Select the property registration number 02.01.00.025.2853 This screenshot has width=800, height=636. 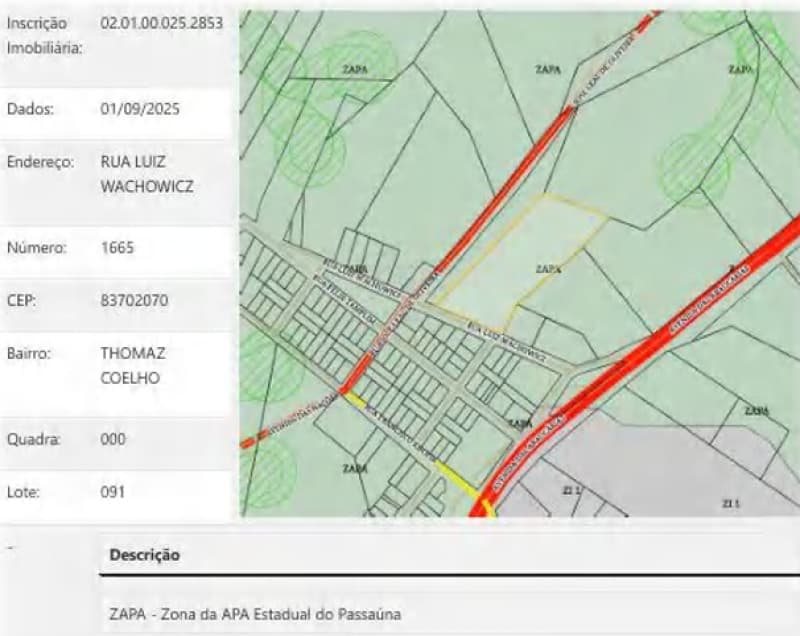tap(162, 23)
